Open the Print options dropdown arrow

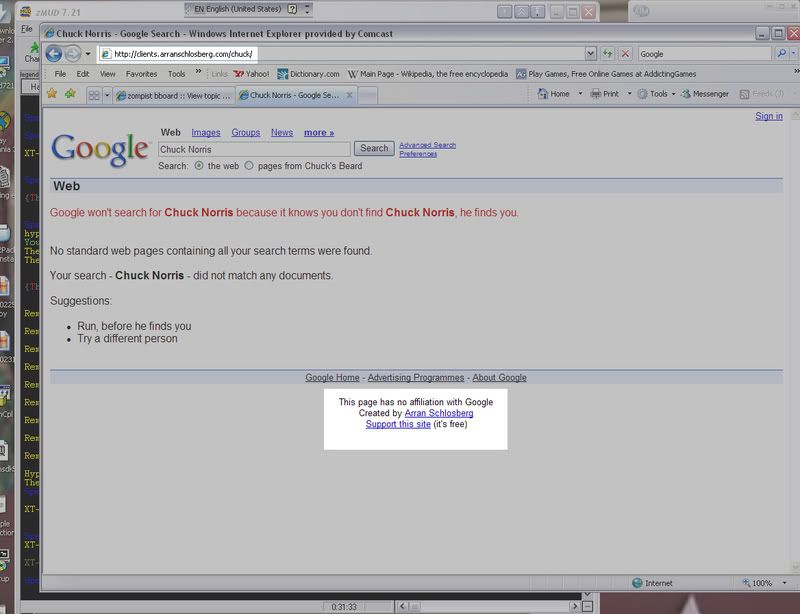click(629, 94)
